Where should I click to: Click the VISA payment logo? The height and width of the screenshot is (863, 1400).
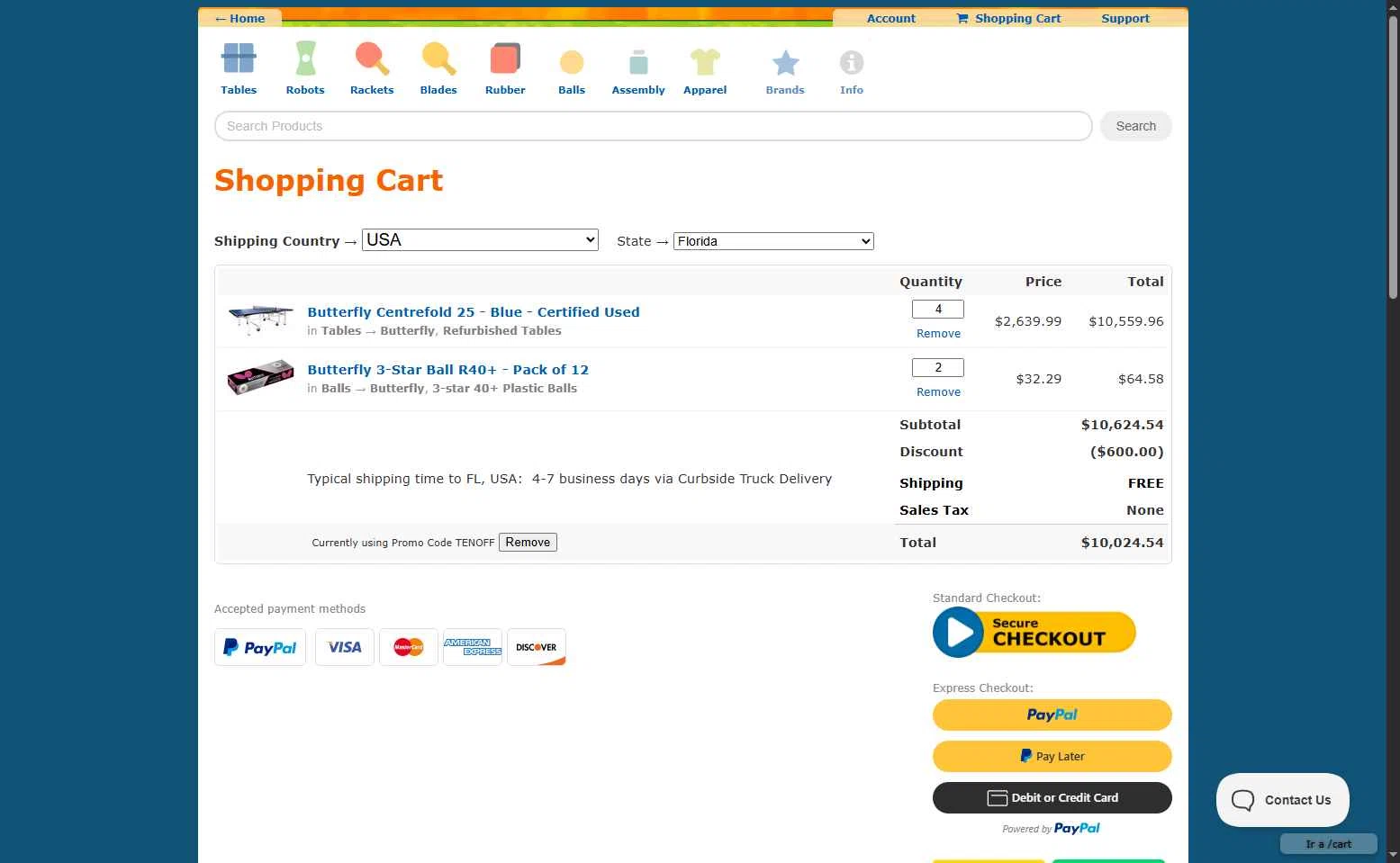pos(345,647)
